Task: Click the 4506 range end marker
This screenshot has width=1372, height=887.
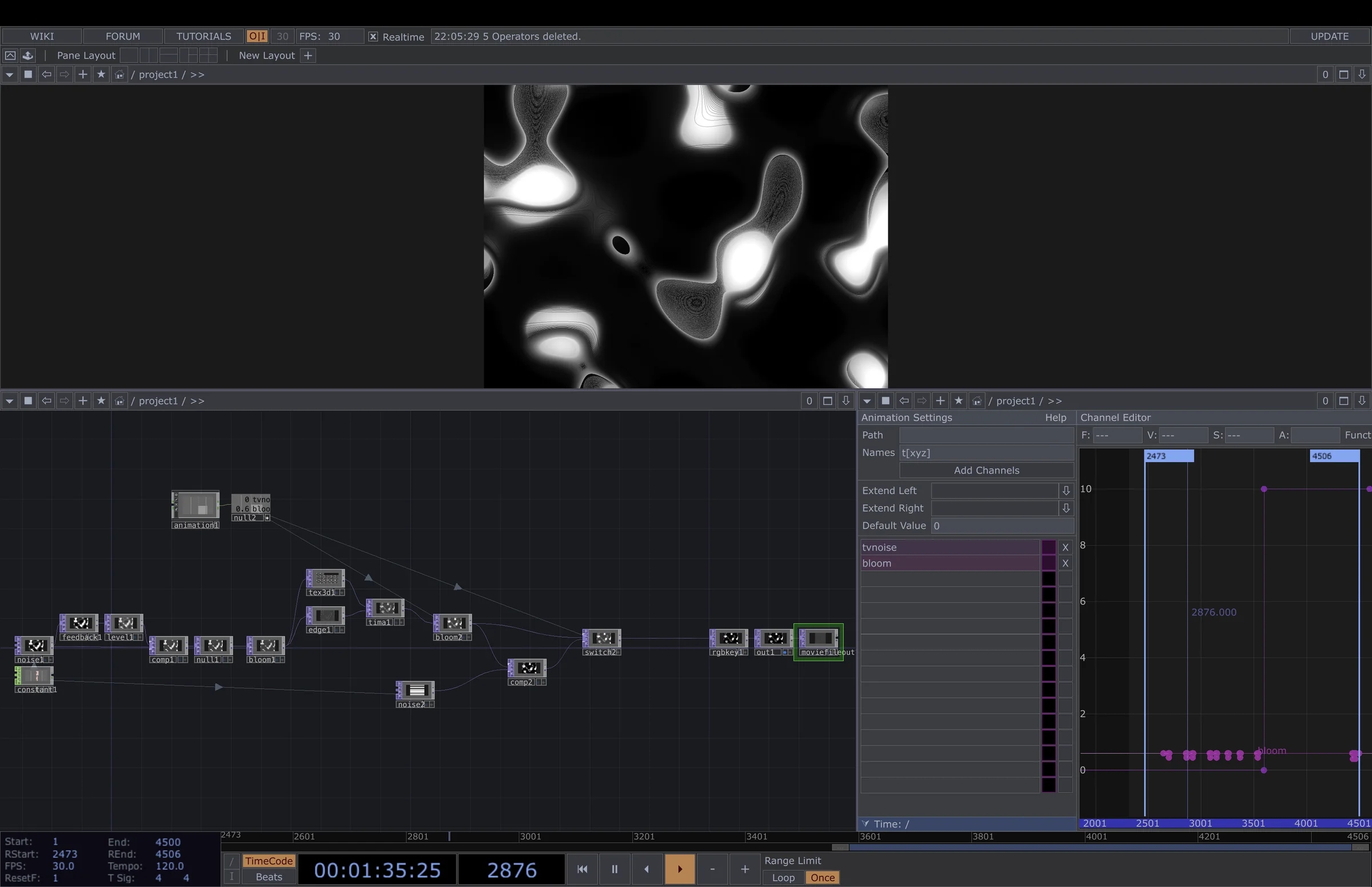Action: click(1335, 456)
